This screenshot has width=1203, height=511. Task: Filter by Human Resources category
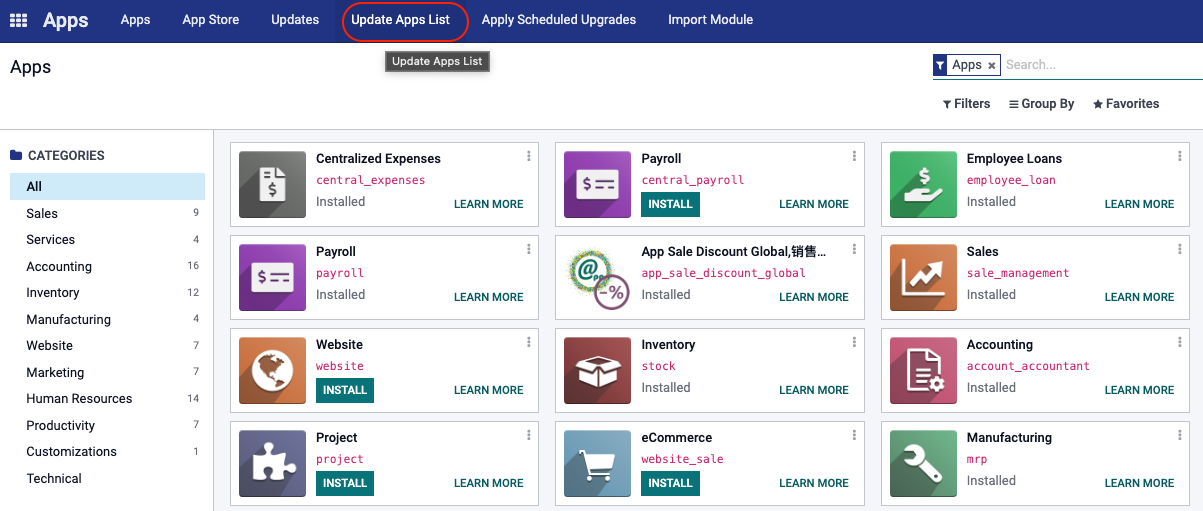pos(79,399)
